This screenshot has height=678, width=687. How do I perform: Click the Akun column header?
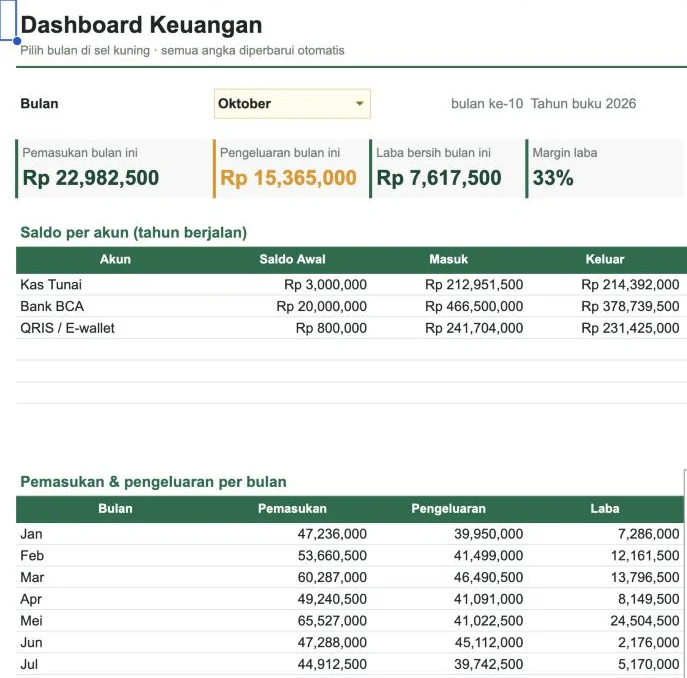(x=115, y=259)
